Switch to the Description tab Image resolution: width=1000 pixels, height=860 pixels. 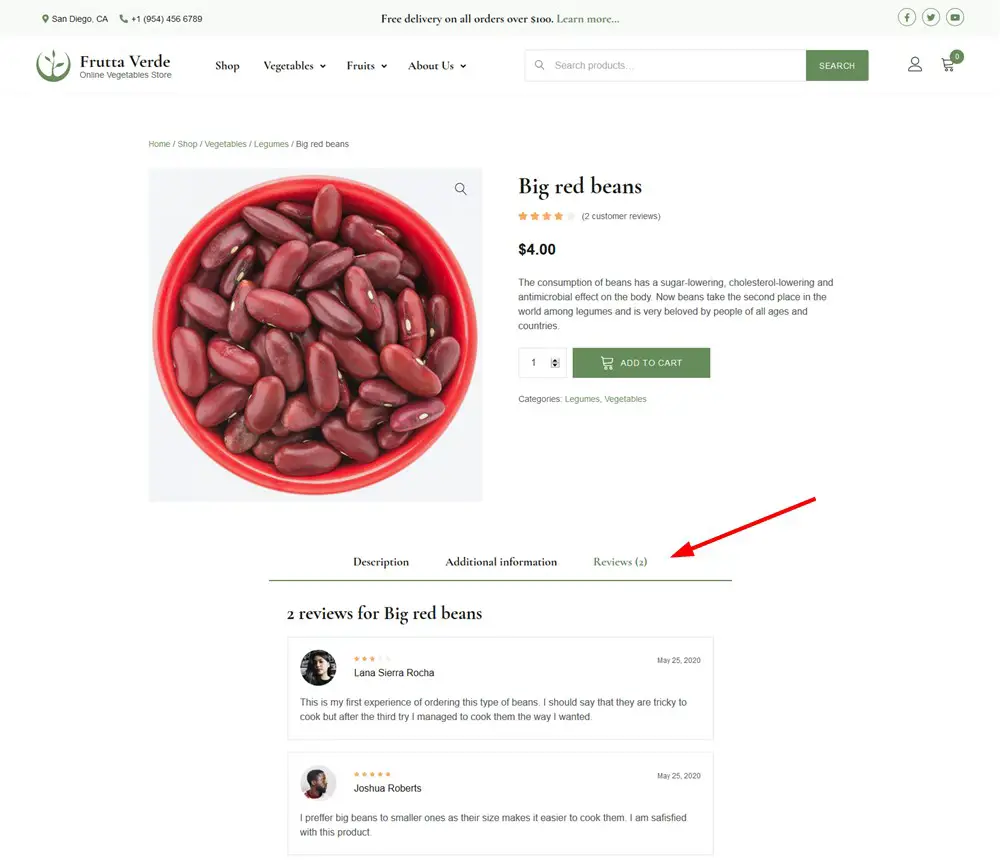coord(381,562)
